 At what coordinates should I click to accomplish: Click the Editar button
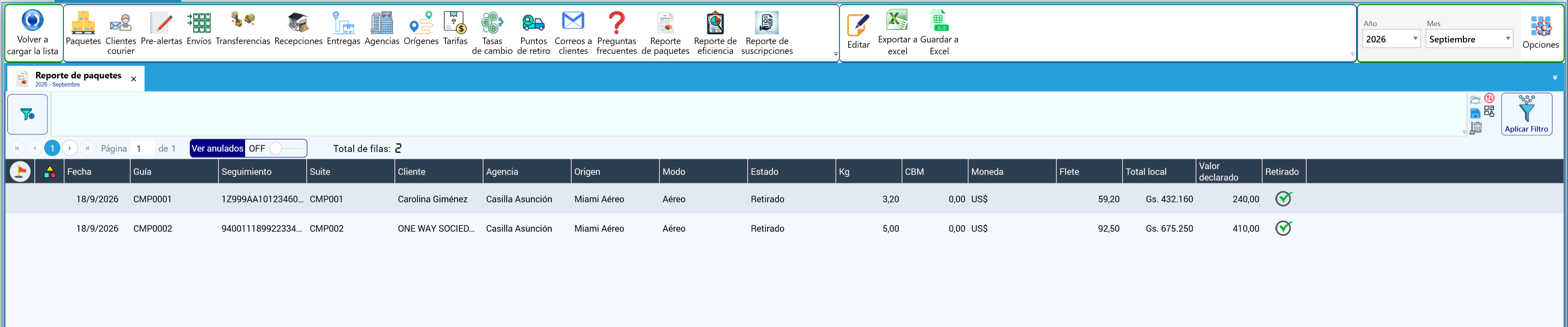click(x=858, y=31)
